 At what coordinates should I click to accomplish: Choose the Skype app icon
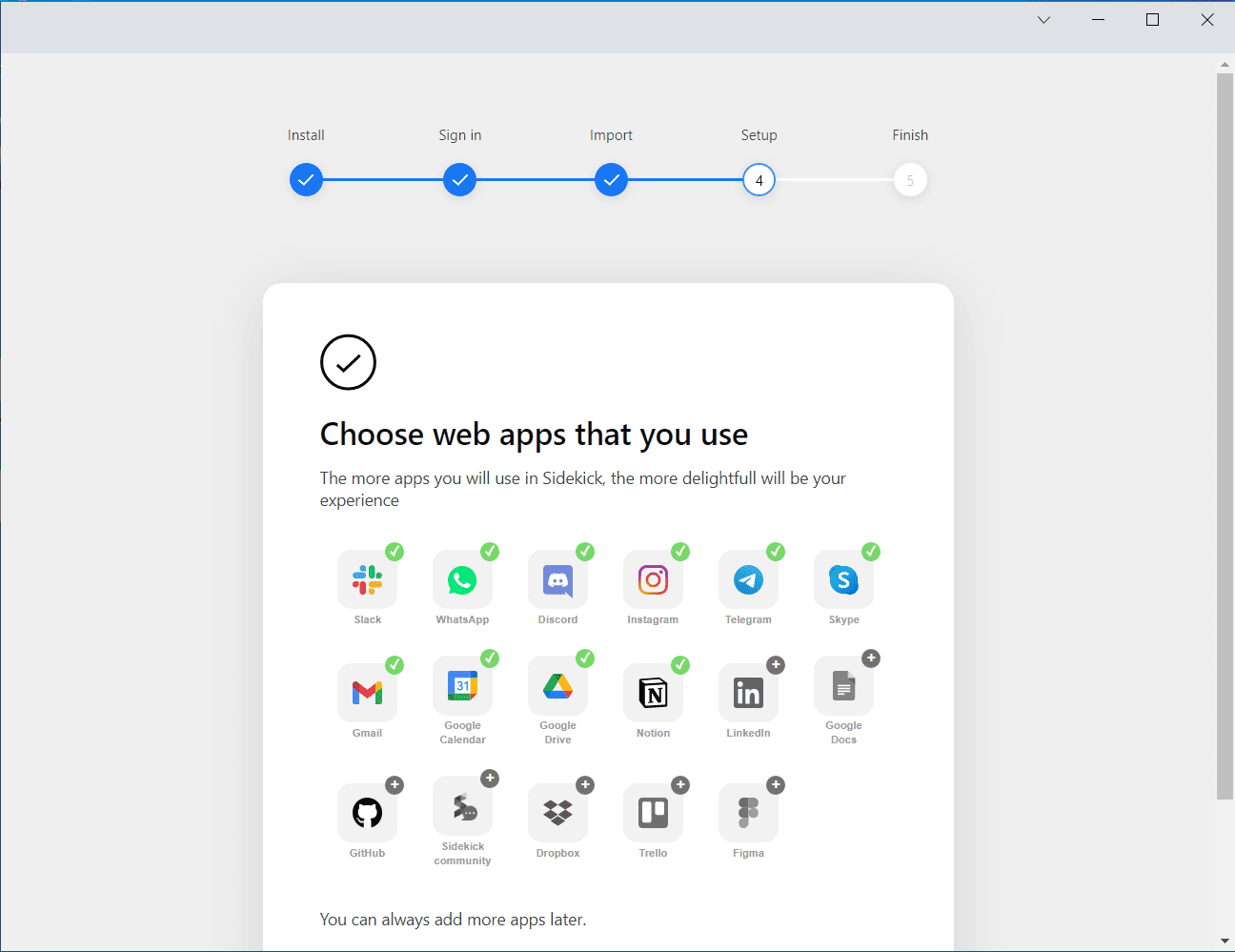tap(843, 579)
